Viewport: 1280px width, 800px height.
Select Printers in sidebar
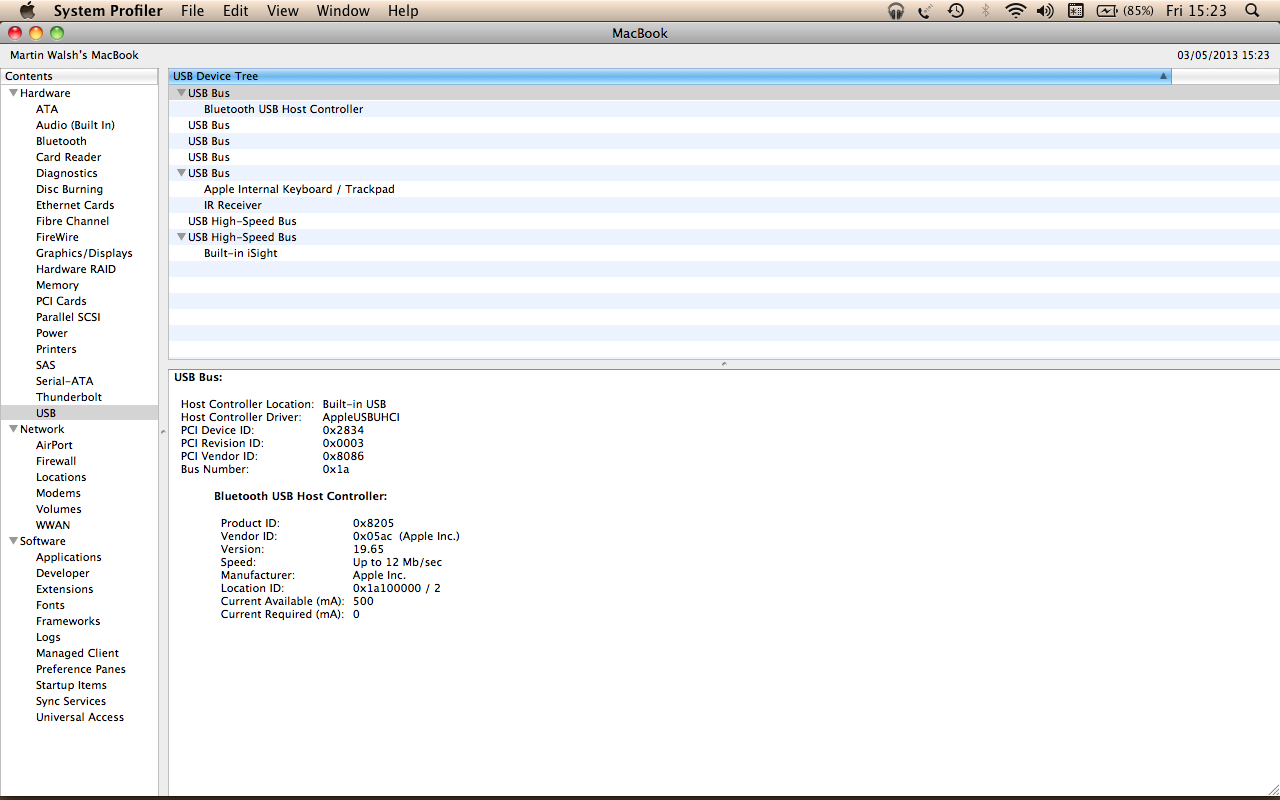click(56, 349)
